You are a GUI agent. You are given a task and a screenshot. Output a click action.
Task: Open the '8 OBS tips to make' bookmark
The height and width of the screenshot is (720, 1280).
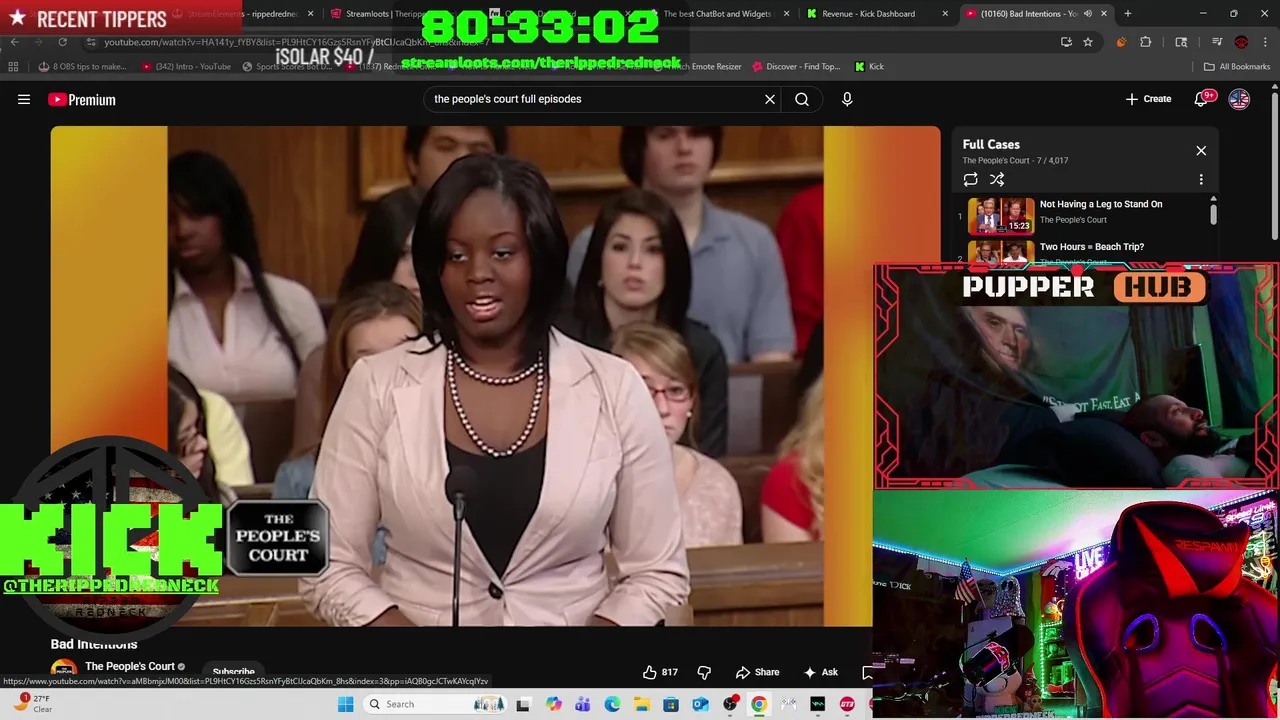click(82, 67)
